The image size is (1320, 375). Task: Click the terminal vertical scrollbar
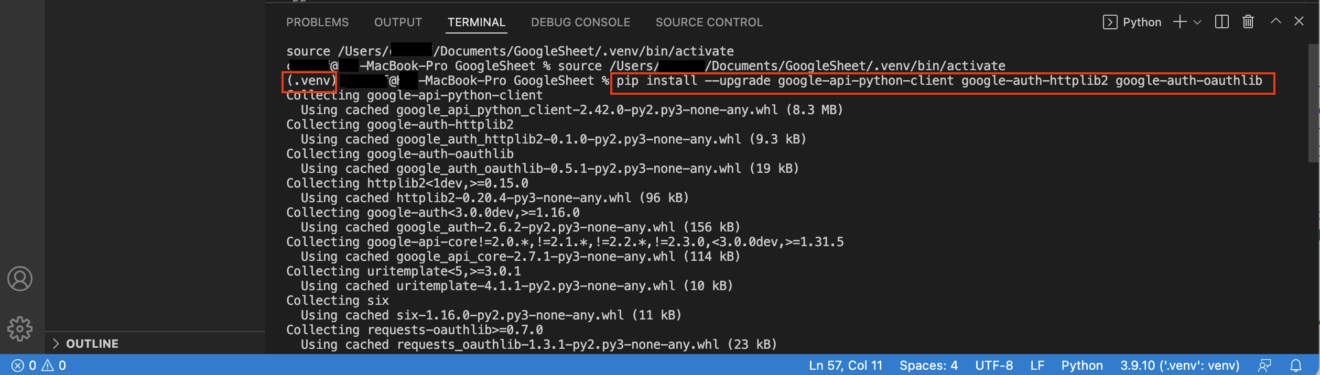coord(1313,100)
